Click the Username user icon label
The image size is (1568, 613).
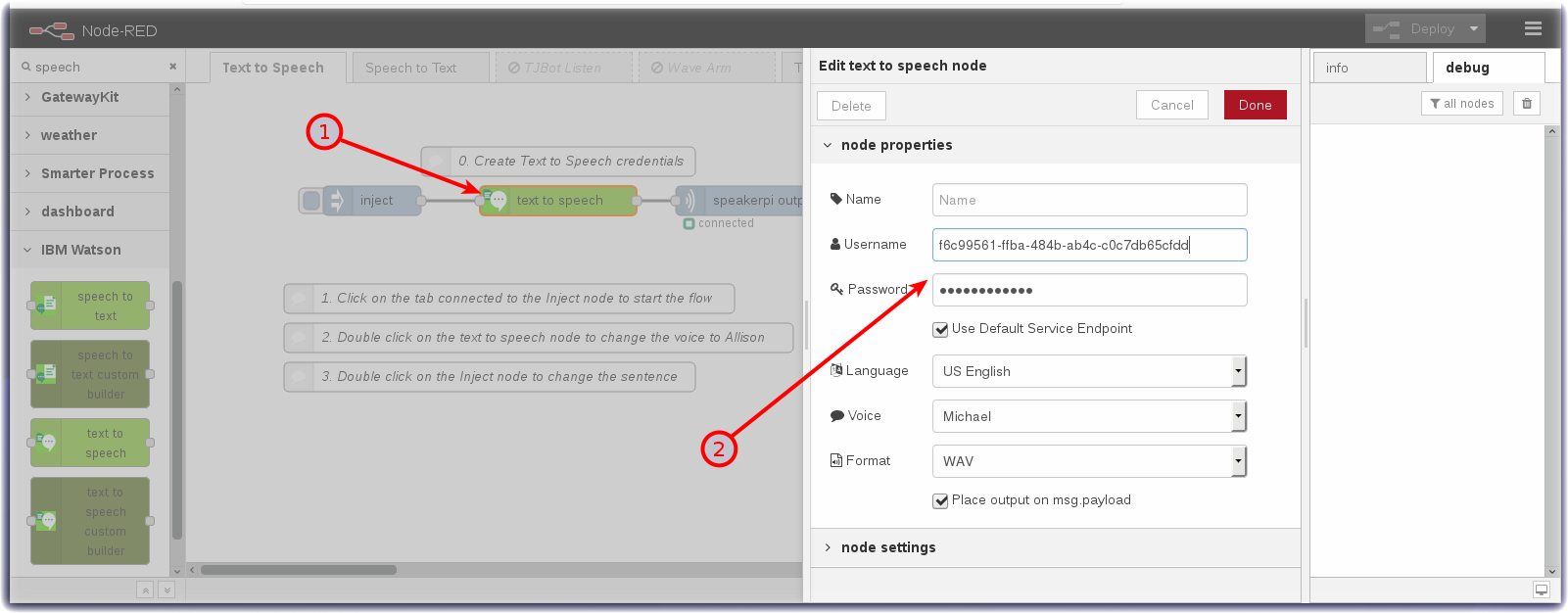(x=869, y=244)
